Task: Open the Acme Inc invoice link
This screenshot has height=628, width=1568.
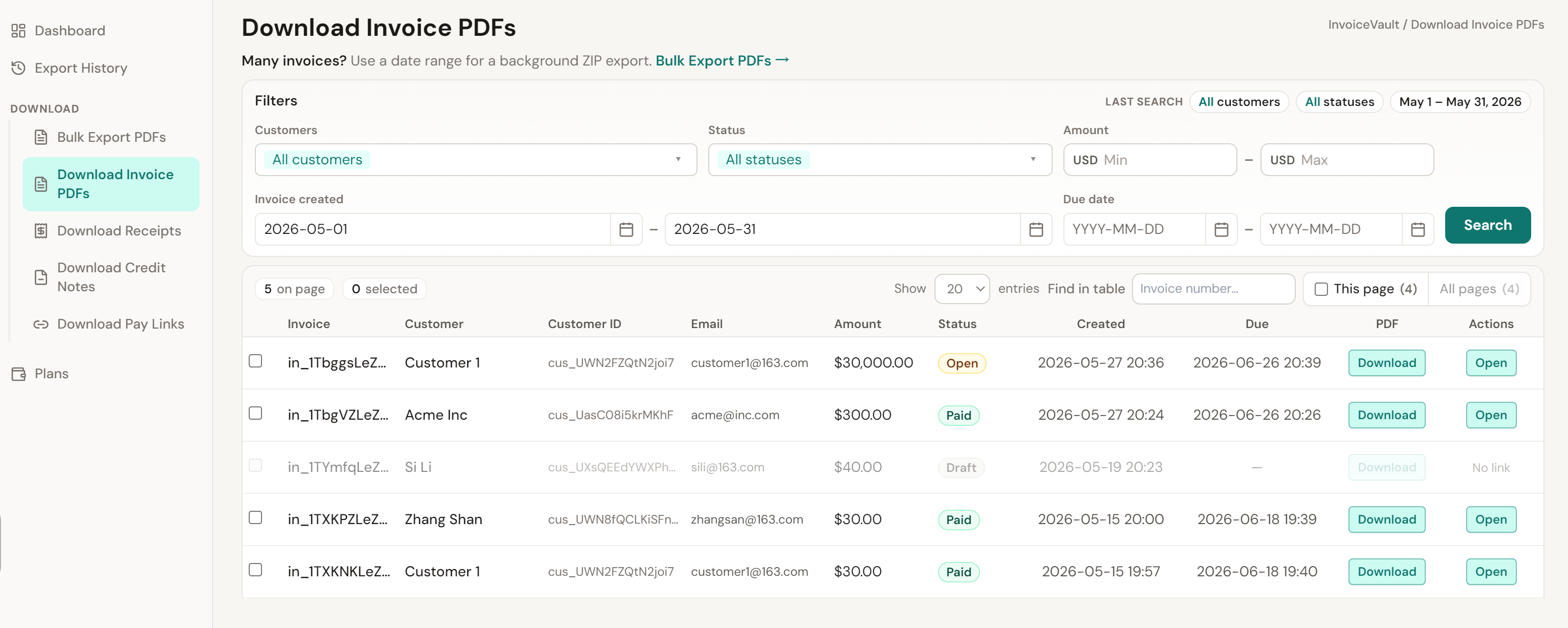Action: [1491, 415]
